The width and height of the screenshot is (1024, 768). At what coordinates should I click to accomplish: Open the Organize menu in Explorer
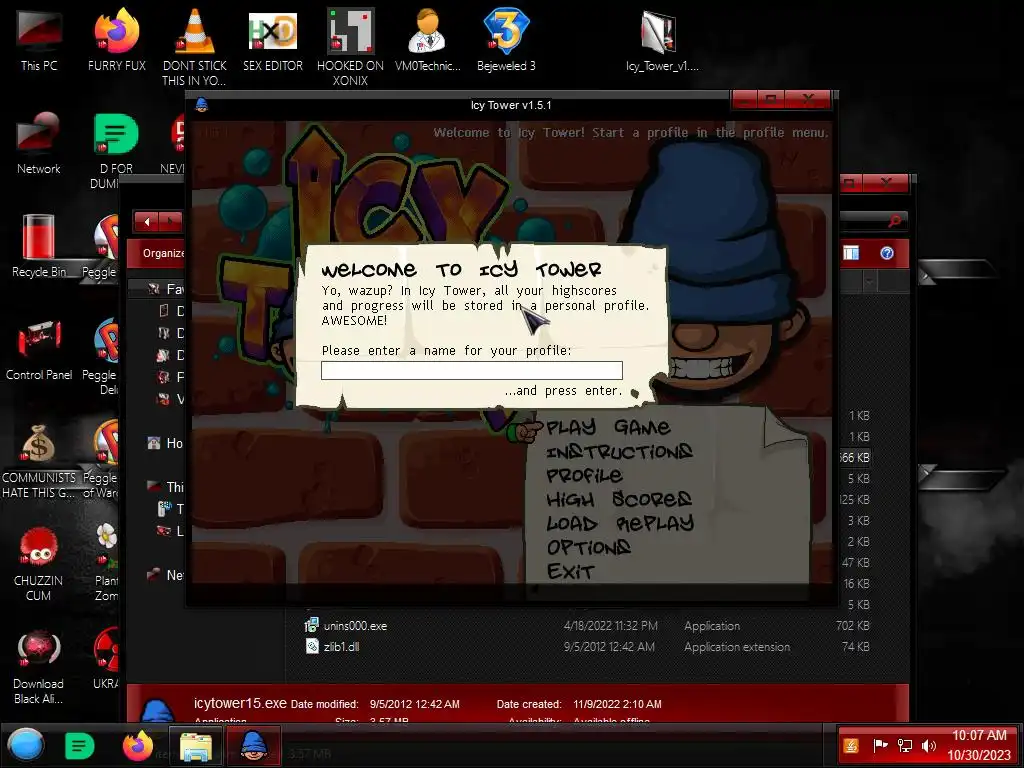coord(163,253)
